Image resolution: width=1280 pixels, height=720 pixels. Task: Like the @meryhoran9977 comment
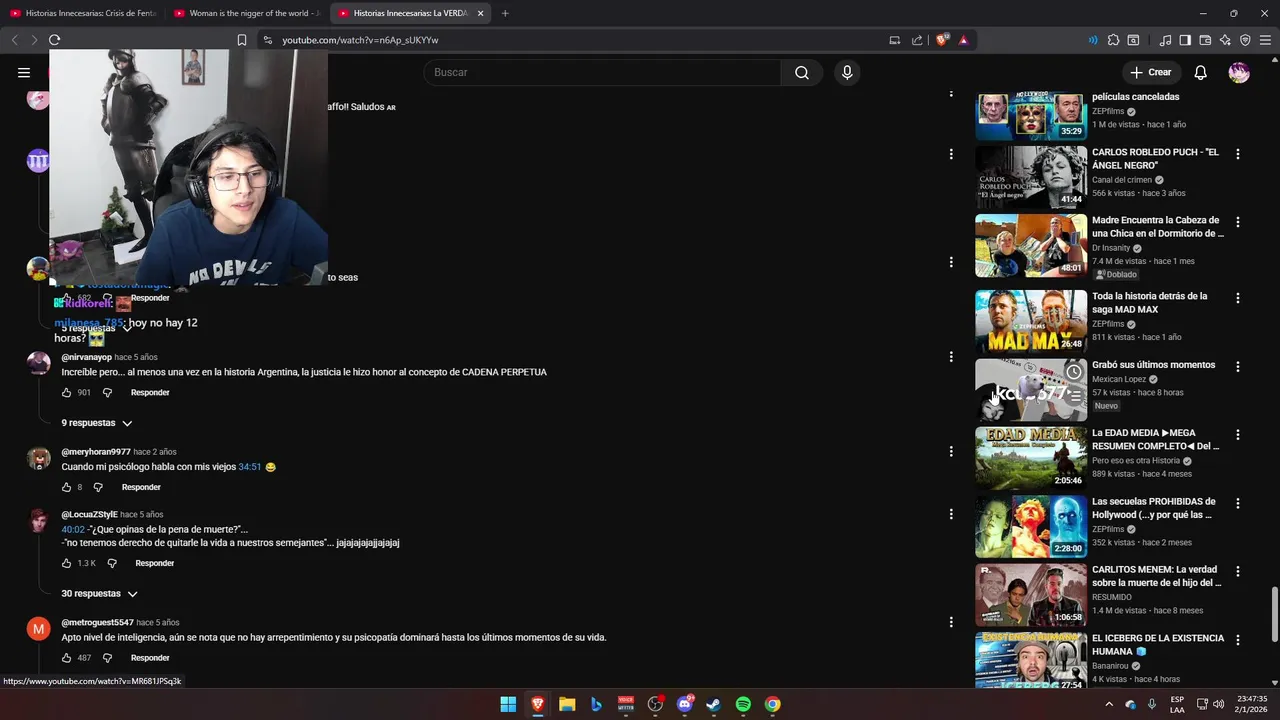pyautogui.click(x=67, y=487)
